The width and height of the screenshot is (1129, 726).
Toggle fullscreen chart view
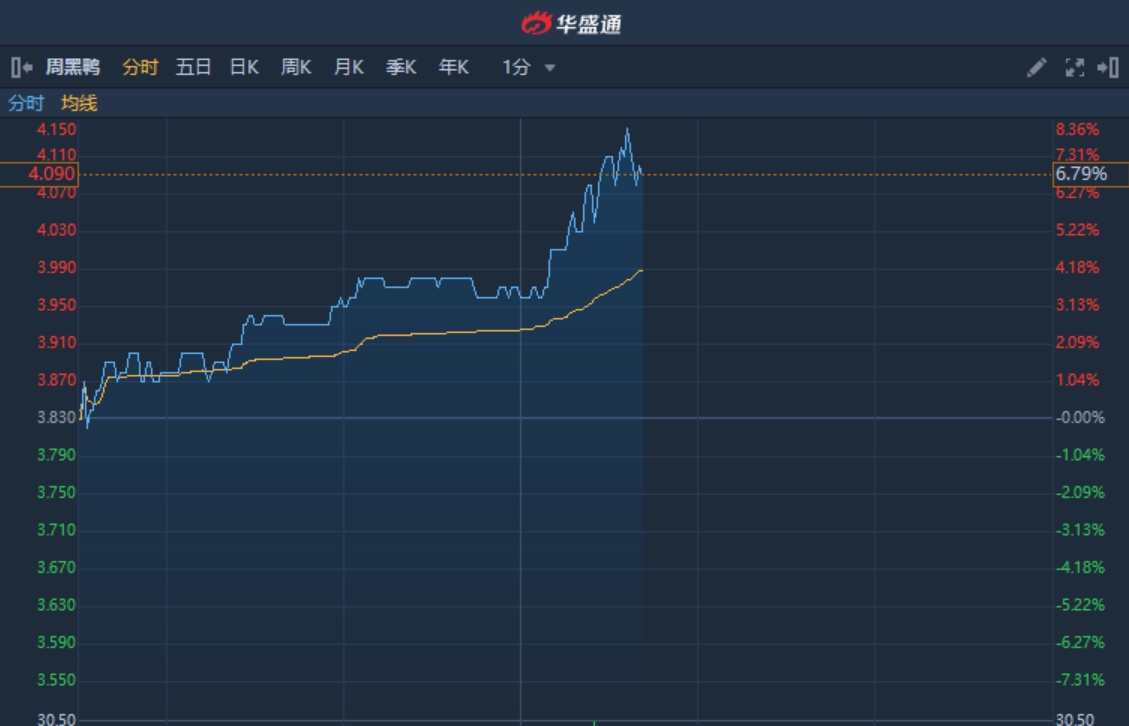[1075, 67]
